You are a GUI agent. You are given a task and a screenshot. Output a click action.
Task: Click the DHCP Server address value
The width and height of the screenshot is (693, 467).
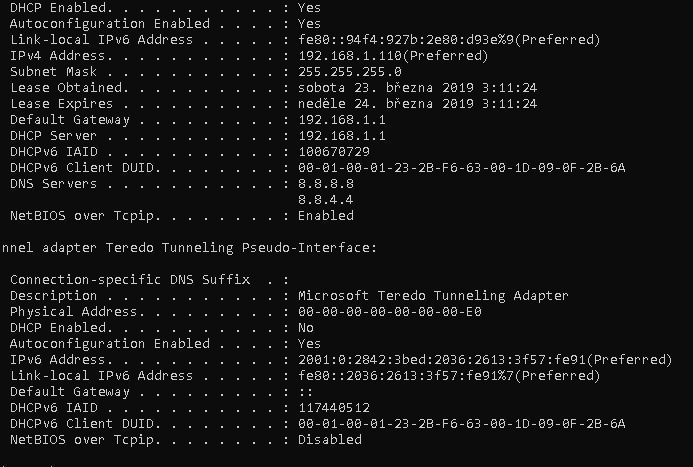(x=342, y=136)
